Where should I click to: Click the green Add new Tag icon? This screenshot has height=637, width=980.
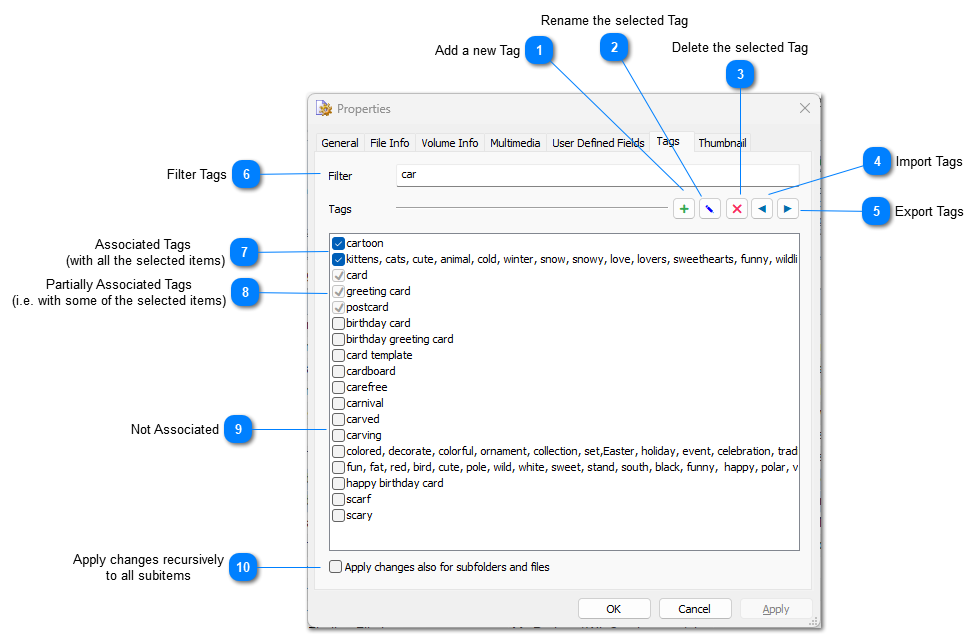click(684, 209)
